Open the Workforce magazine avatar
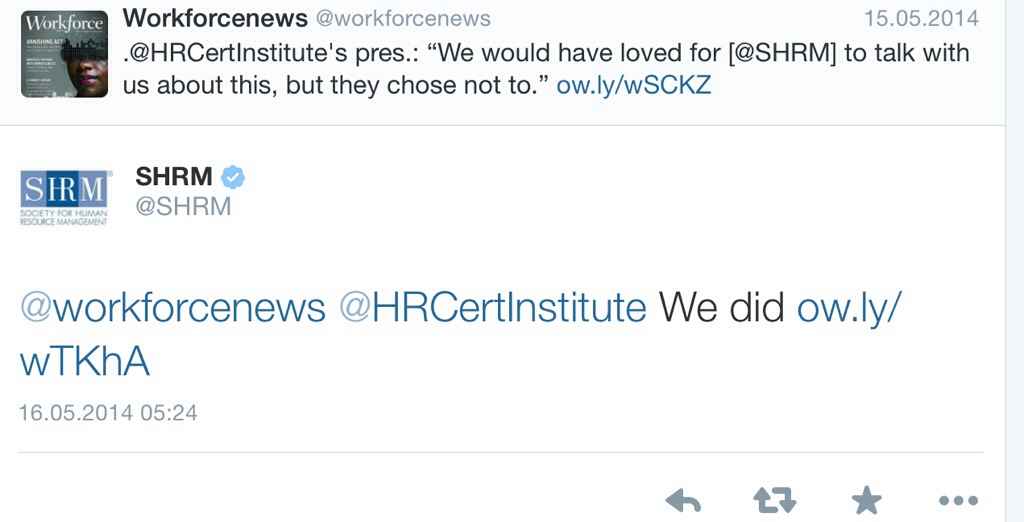 tap(64, 54)
